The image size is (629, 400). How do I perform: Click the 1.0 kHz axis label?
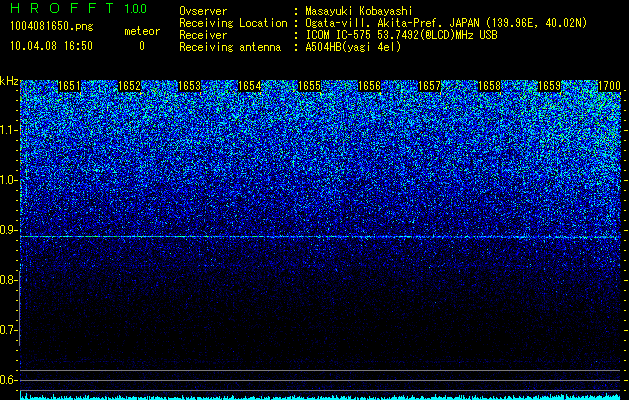click(9, 180)
